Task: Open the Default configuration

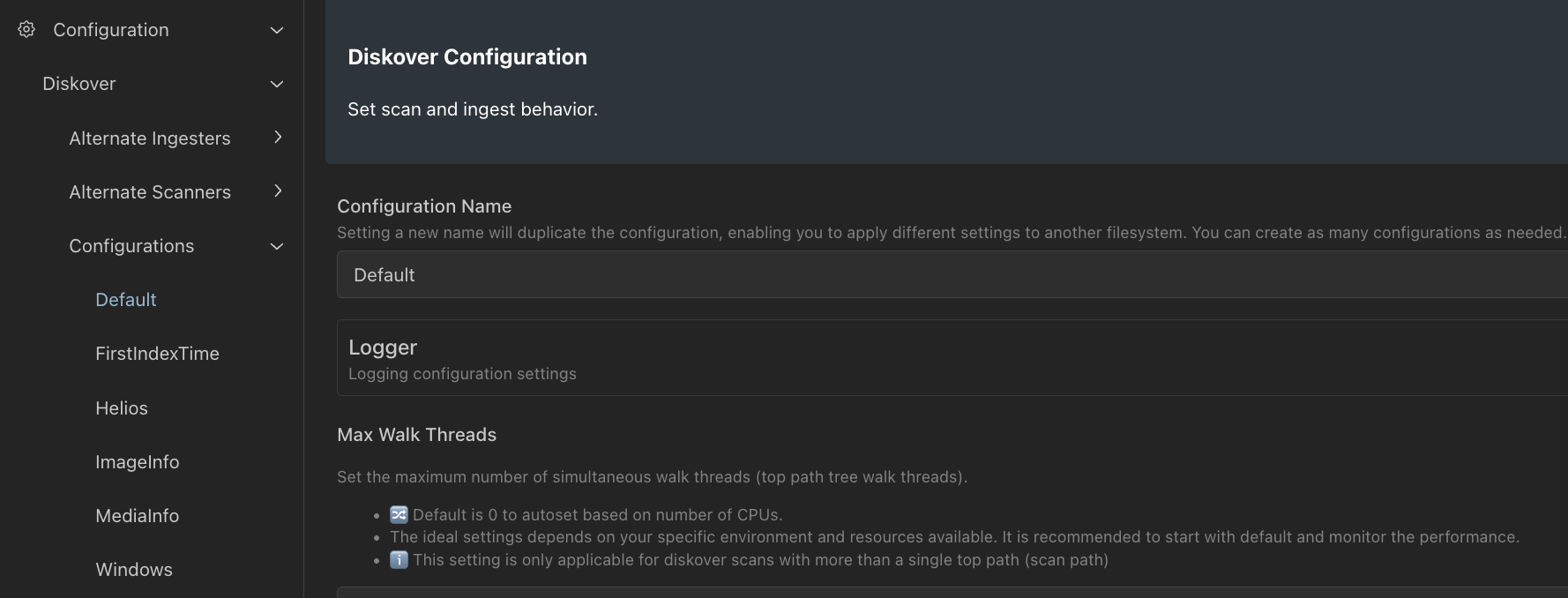Action: tap(126, 300)
